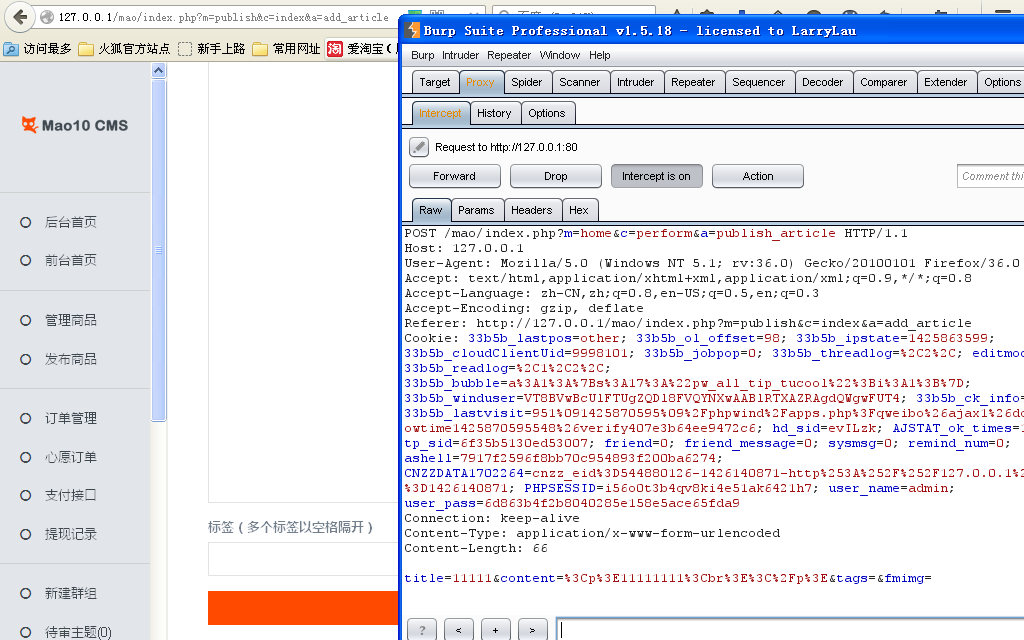Click the 标签 tags input field

[x=303, y=560]
